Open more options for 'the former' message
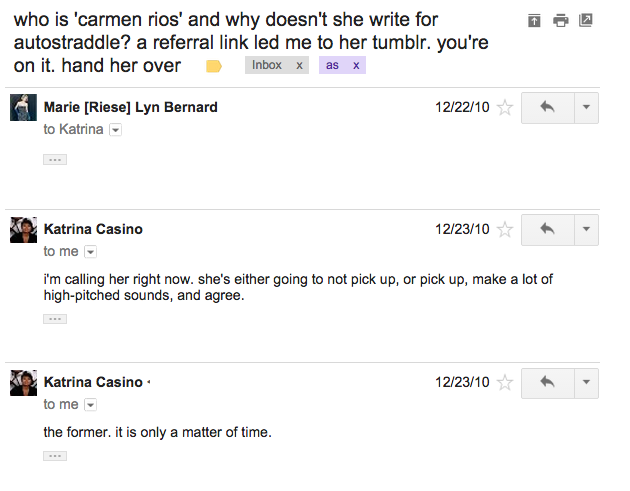Image resolution: width=630 pixels, height=491 pixels. (x=586, y=383)
